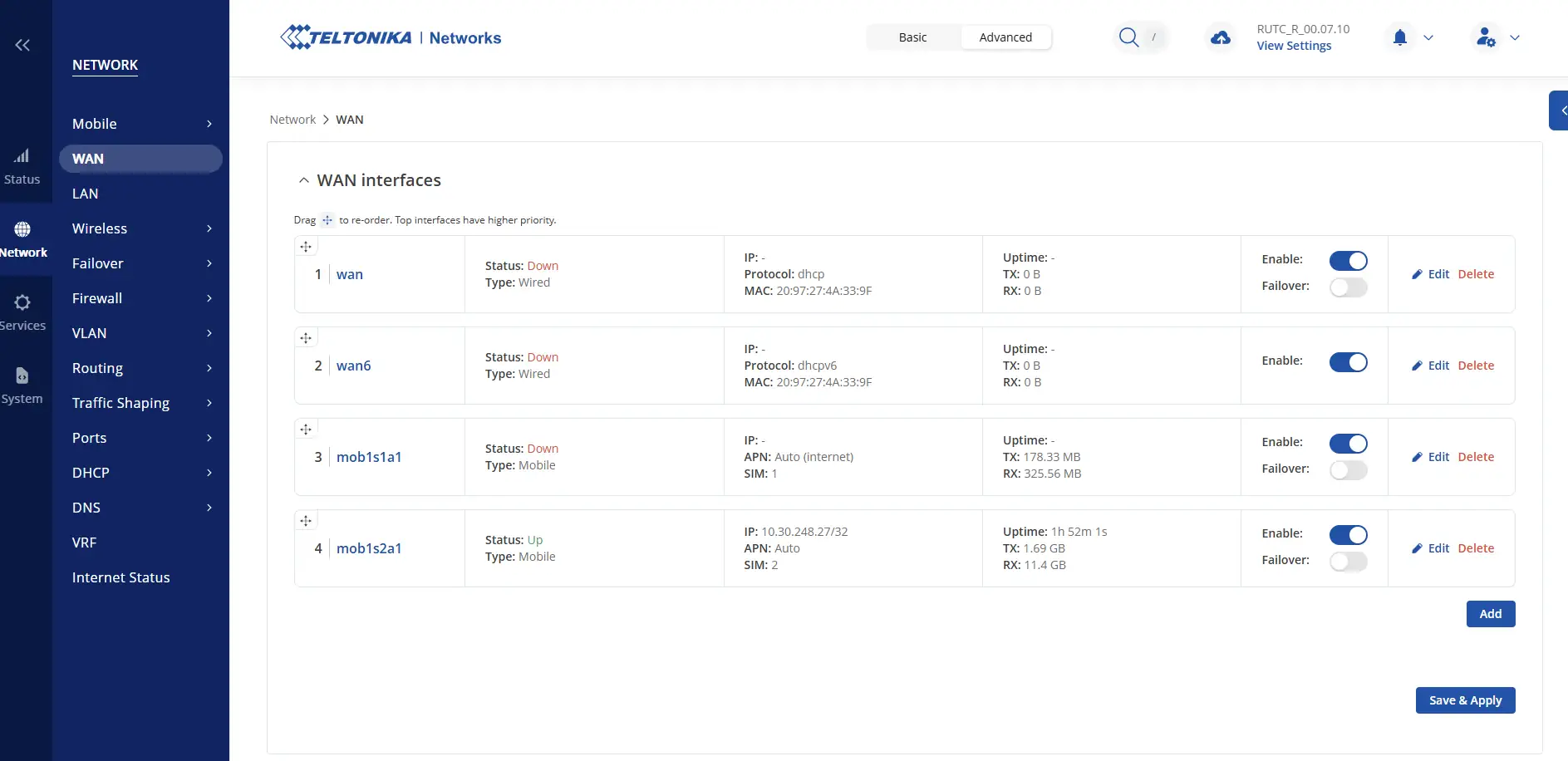Click the search magnifier icon
Viewport: 1568px width, 761px height.
pyautogui.click(x=1128, y=37)
